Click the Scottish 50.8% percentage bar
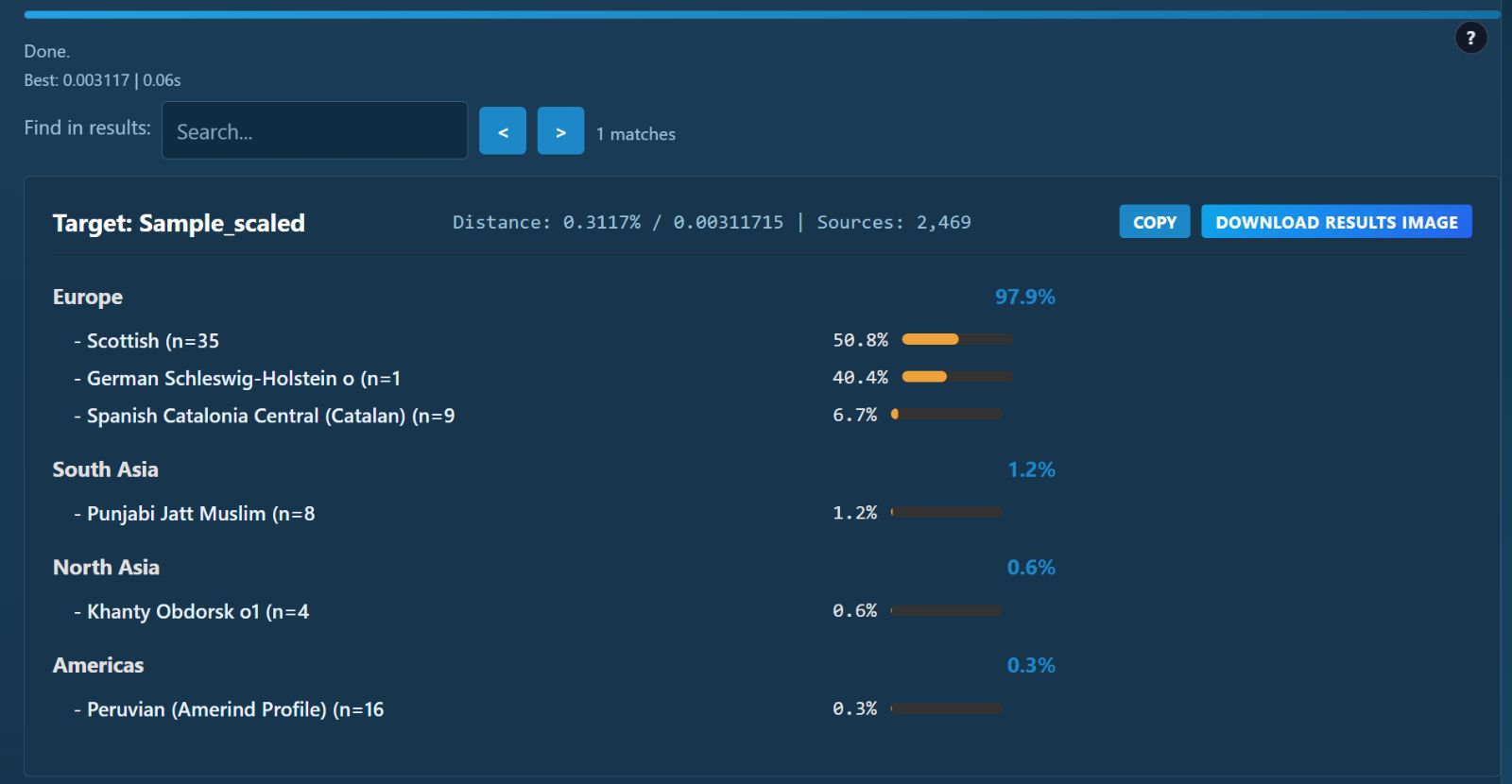Image resolution: width=1512 pixels, height=784 pixels. [956, 339]
